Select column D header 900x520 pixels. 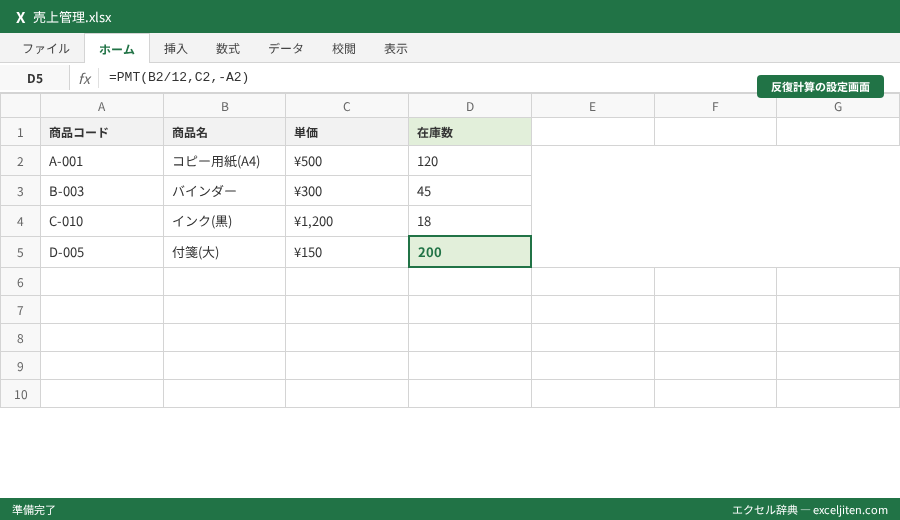tap(470, 106)
